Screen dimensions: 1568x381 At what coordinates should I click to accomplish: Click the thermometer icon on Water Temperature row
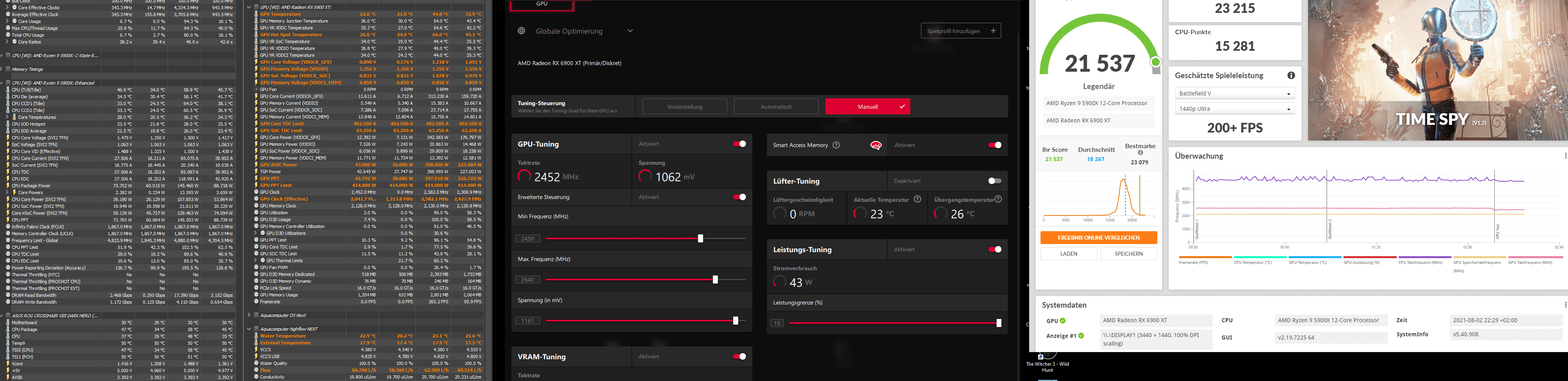coord(256,336)
